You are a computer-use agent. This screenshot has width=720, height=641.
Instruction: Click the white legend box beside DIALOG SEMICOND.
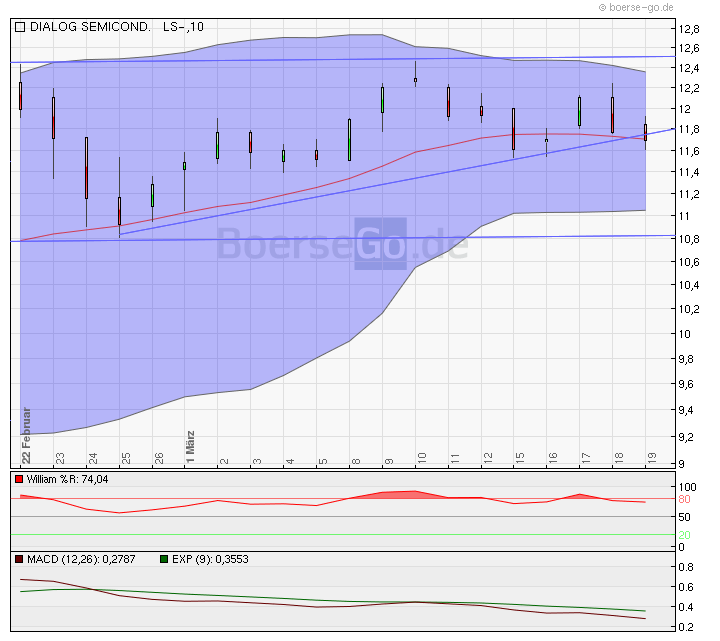20,27
